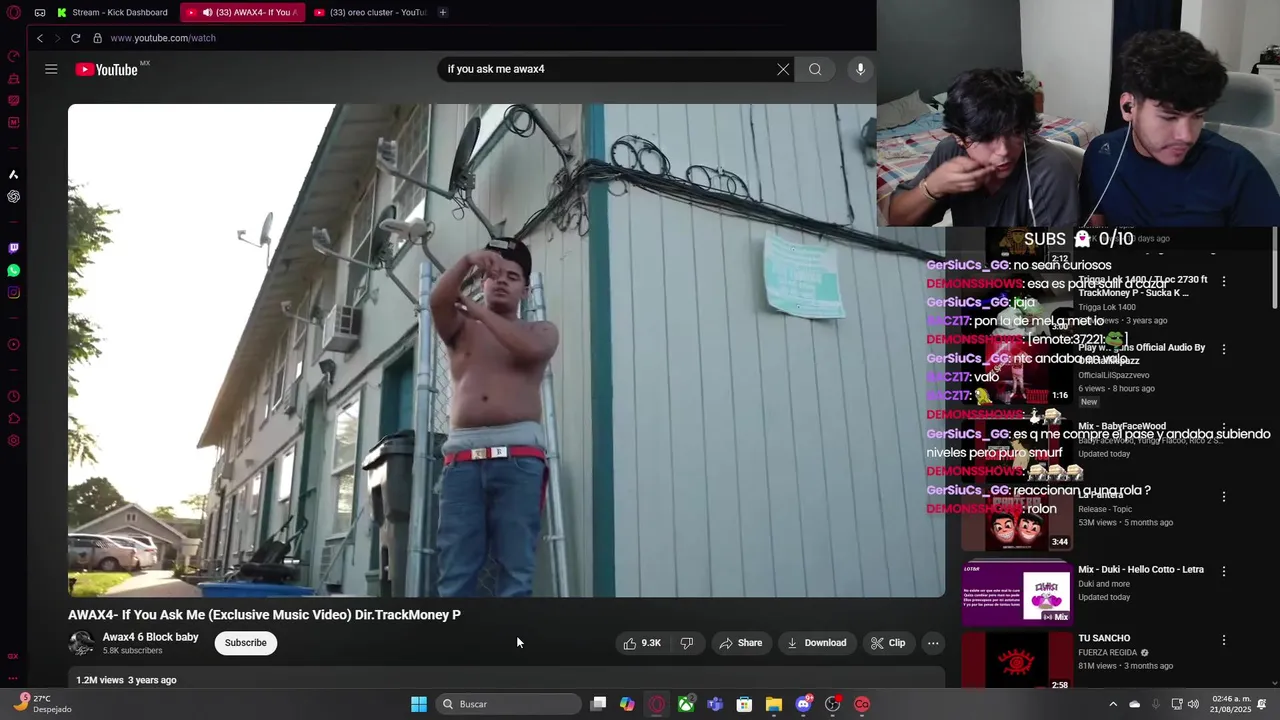Open the Windows Start menu

click(419, 704)
